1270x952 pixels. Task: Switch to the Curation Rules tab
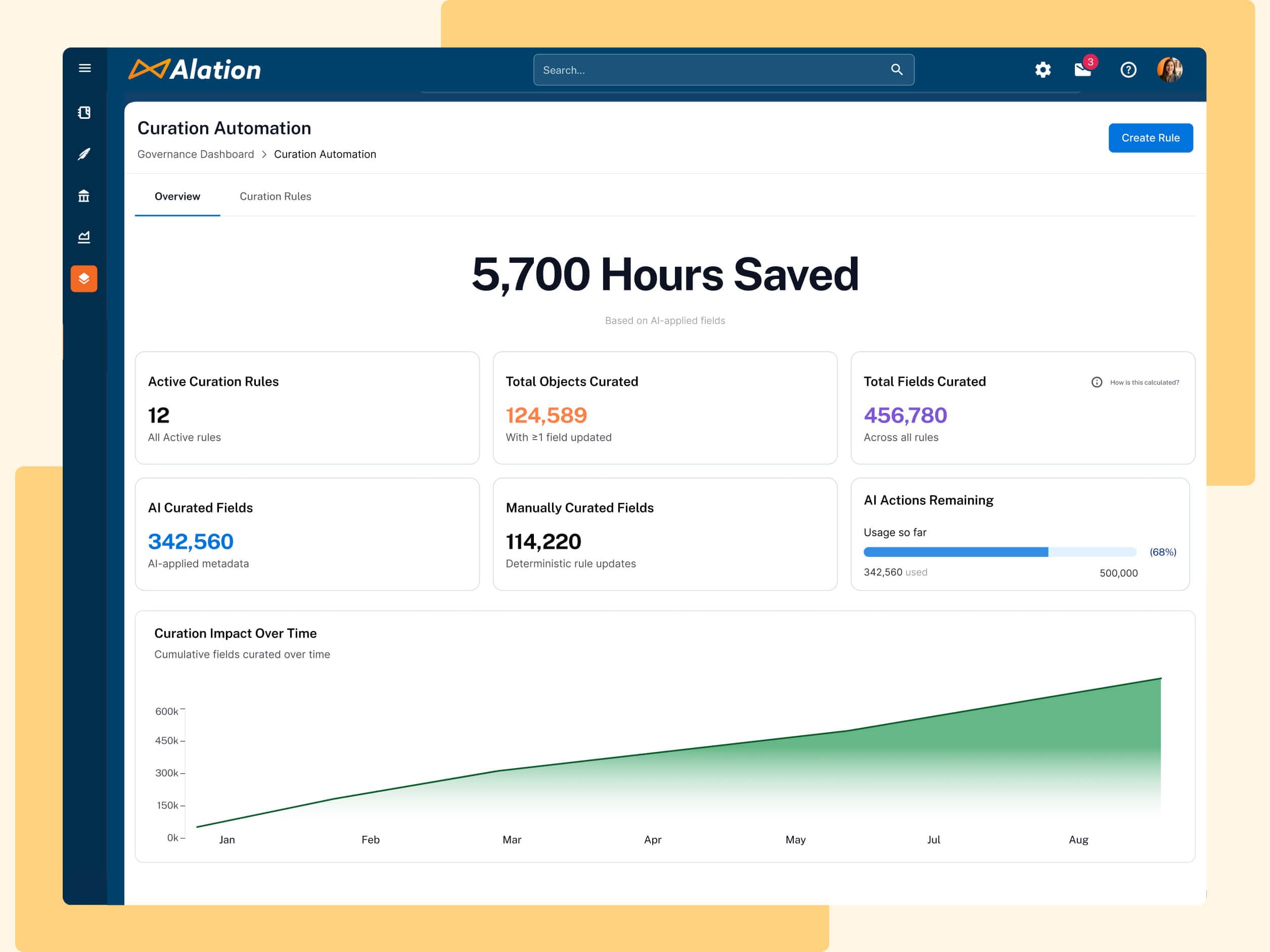(x=275, y=196)
